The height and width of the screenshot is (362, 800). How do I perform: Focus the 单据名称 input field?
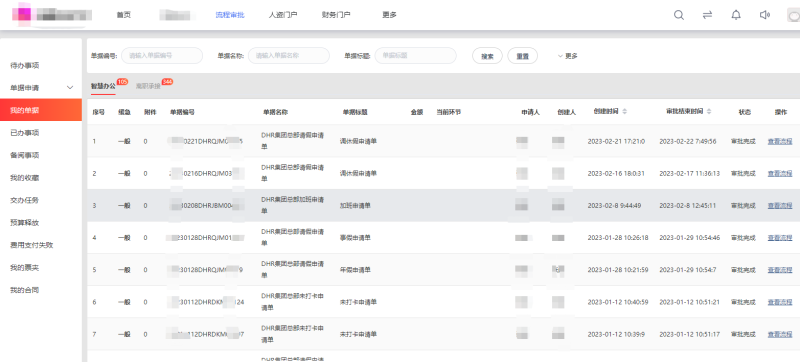click(289, 56)
